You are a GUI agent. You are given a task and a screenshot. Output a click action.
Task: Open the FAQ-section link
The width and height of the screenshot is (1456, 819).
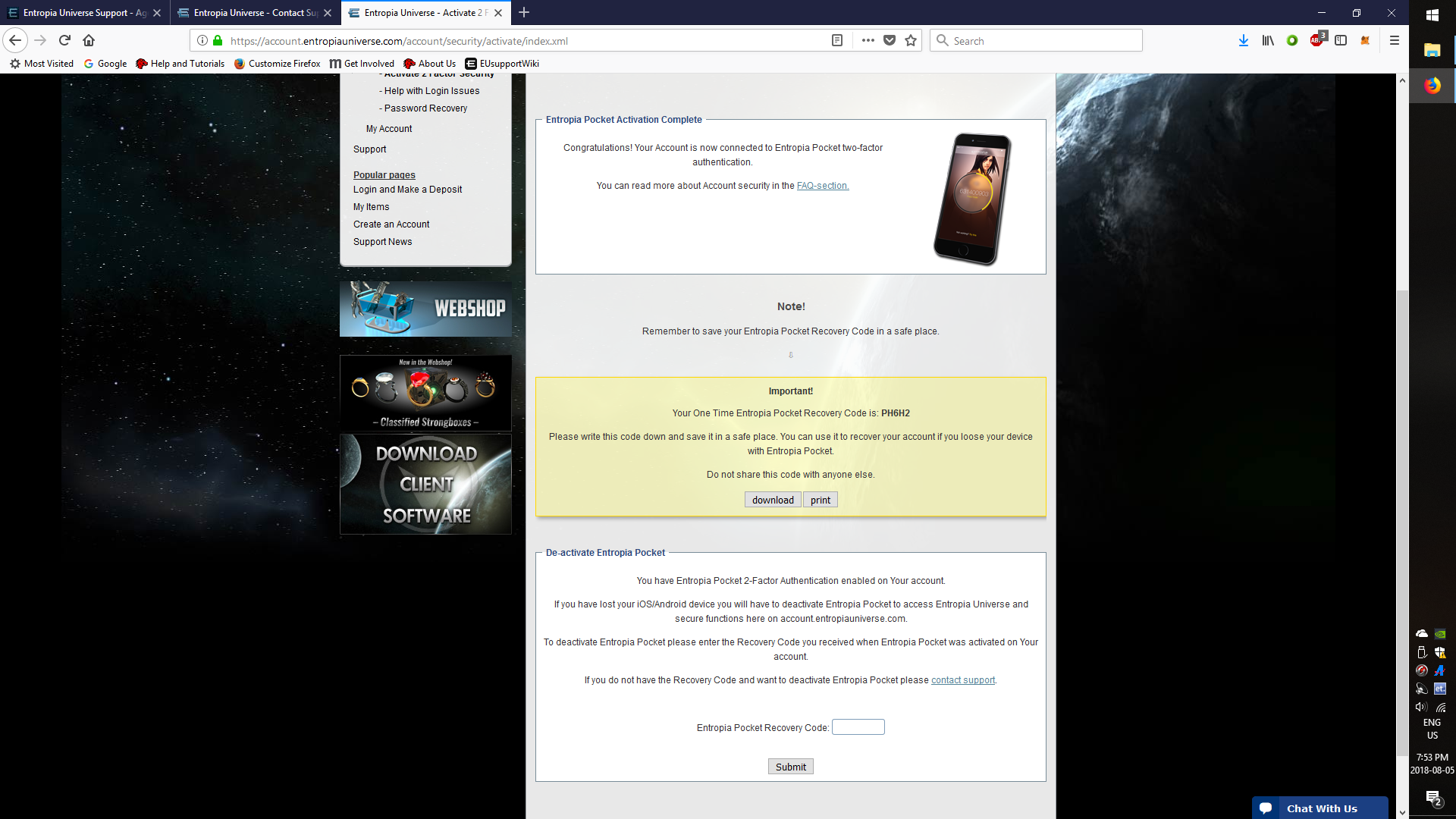click(822, 186)
